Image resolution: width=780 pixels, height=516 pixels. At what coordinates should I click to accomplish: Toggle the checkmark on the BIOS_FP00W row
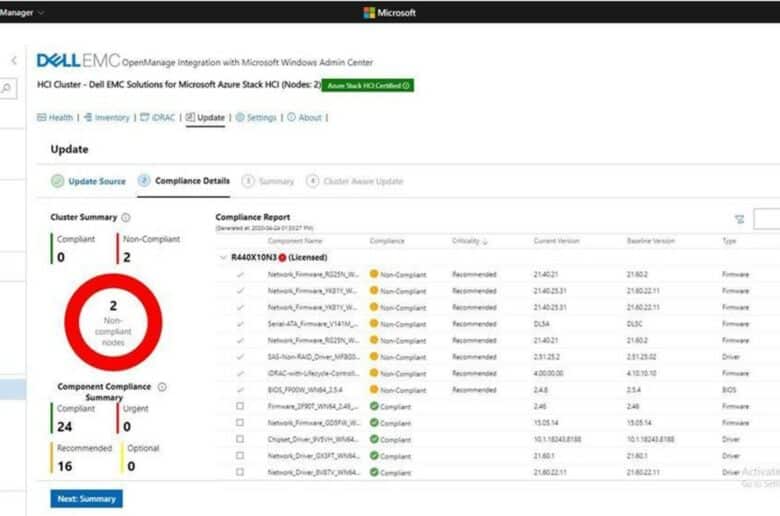tap(240, 390)
